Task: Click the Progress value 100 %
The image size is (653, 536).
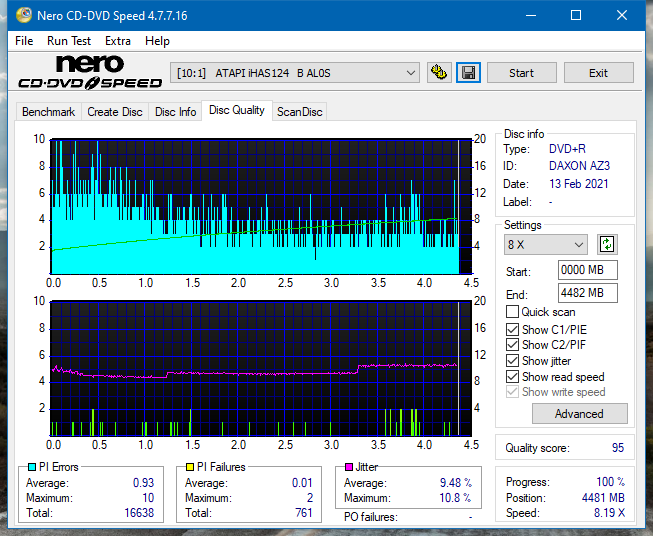Action: tap(611, 482)
